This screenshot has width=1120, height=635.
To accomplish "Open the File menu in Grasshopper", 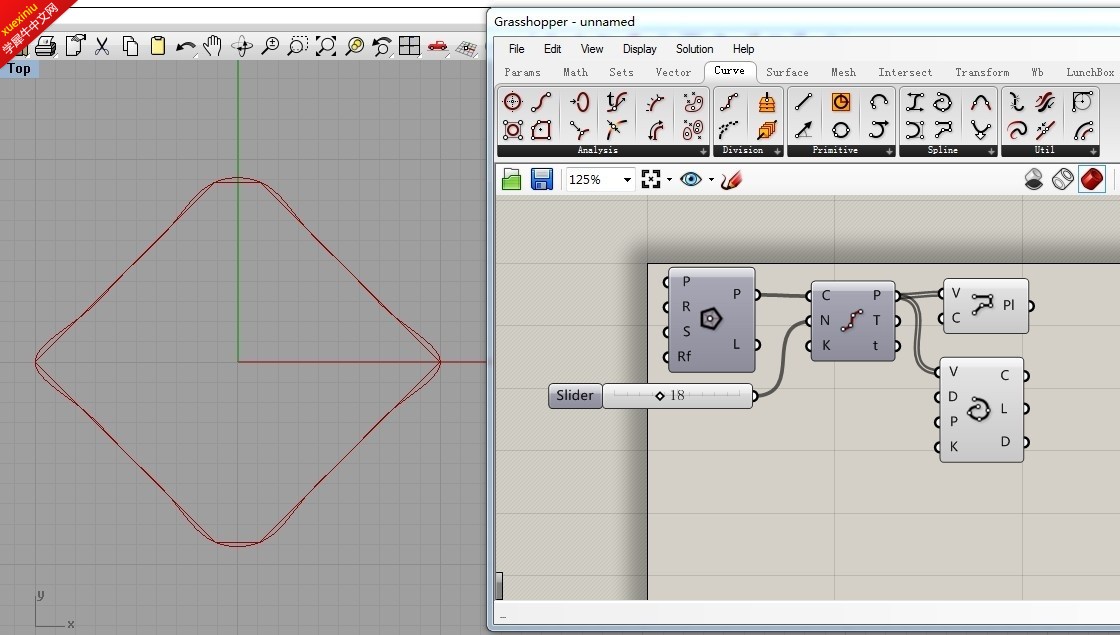I will pyautogui.click(x=516, y=49).
